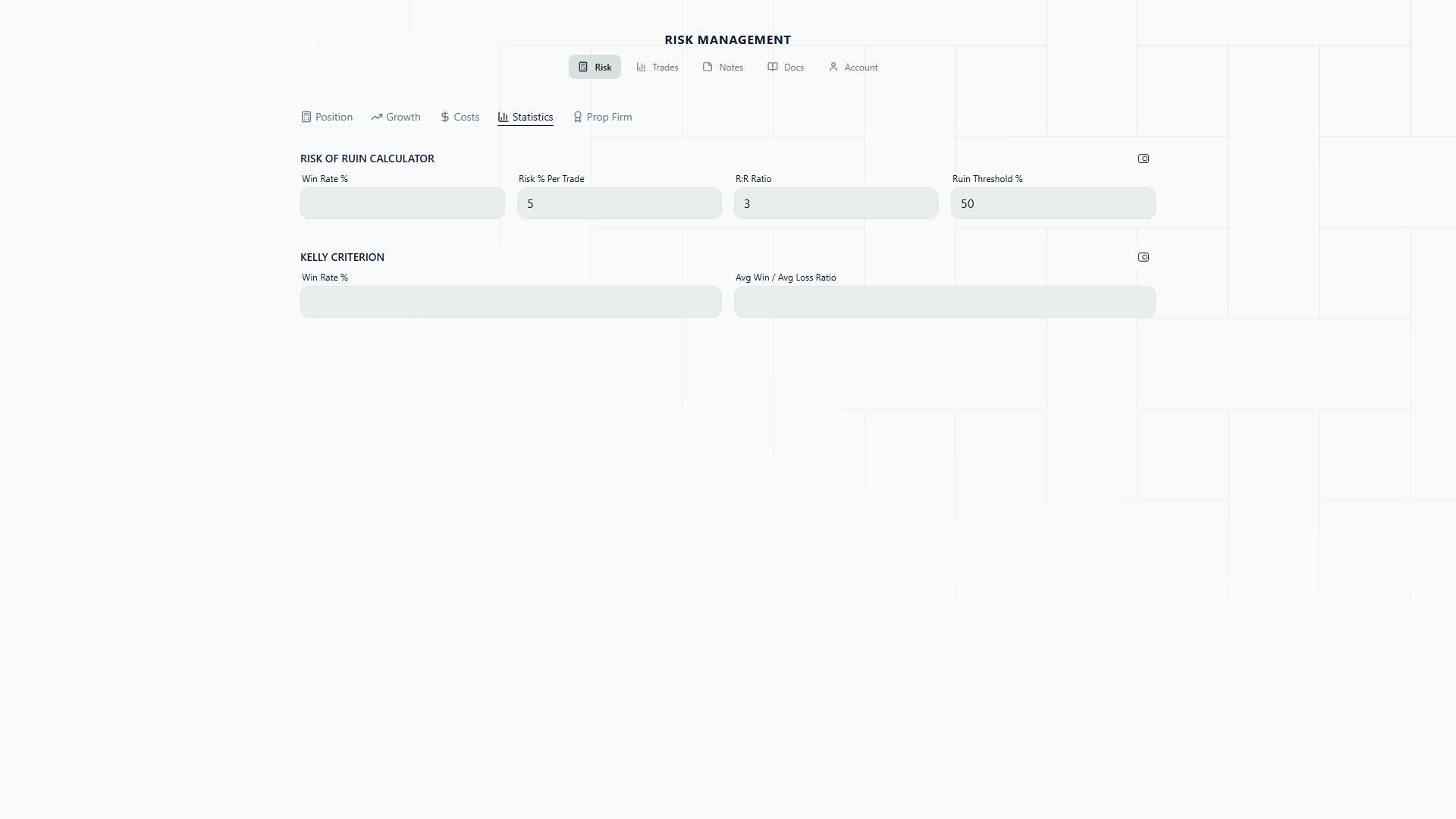
Task: Click the screenshot icon beside Kelly Criterion
Action: point(1144,257)
